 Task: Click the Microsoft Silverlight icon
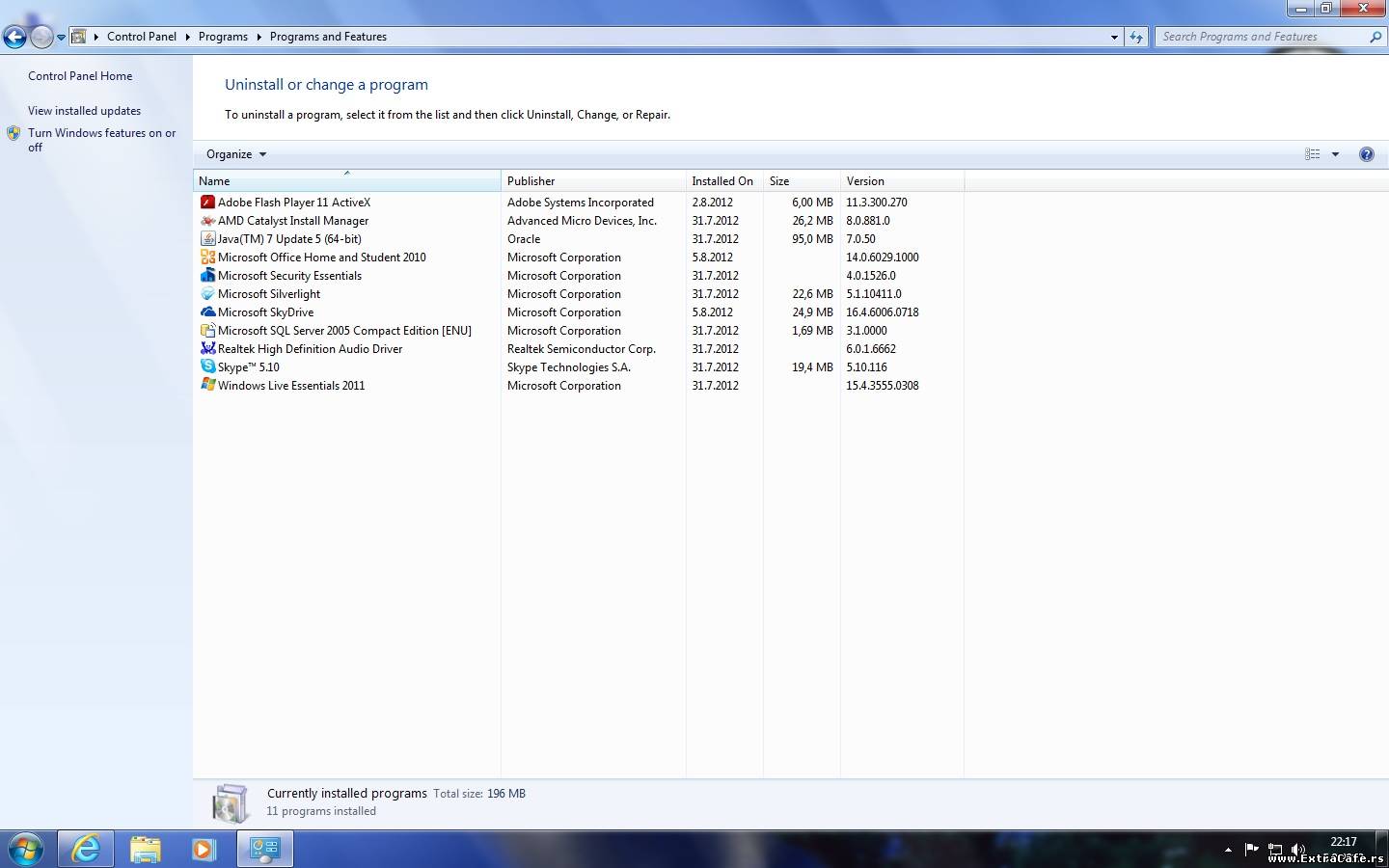pyautogui.click(x=207, y=294)
